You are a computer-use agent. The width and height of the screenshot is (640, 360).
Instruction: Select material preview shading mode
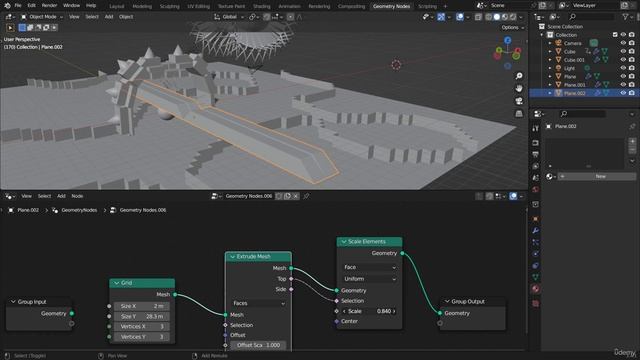click(505, 17)
